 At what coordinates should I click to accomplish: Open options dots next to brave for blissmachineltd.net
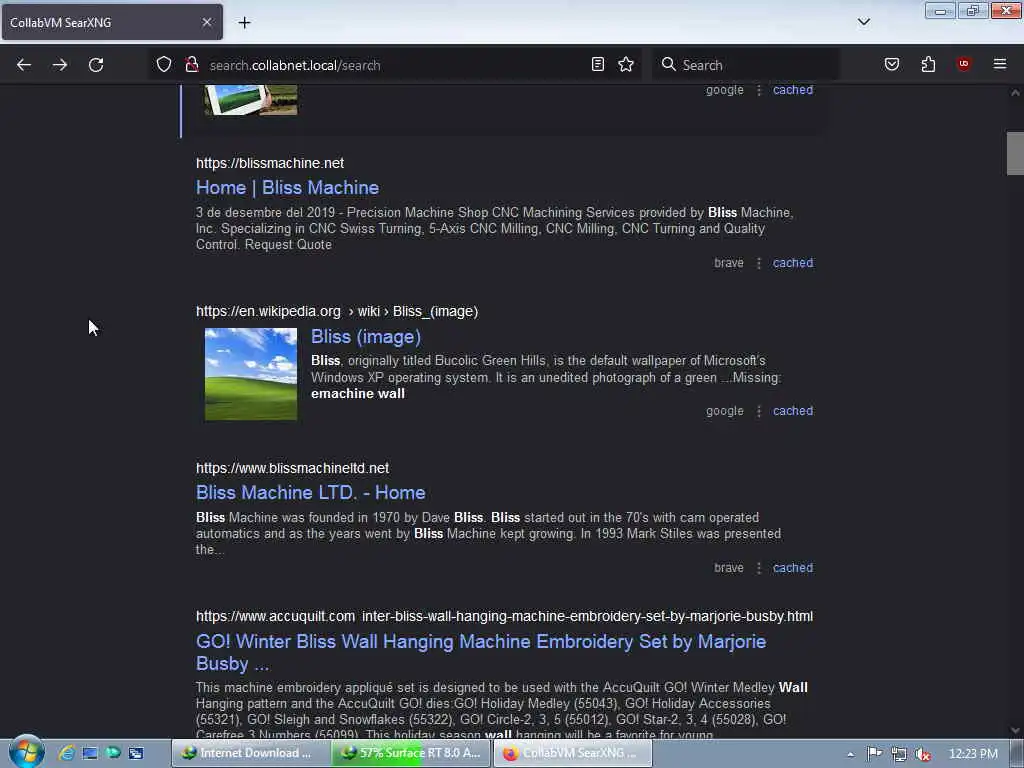(759, 568)
